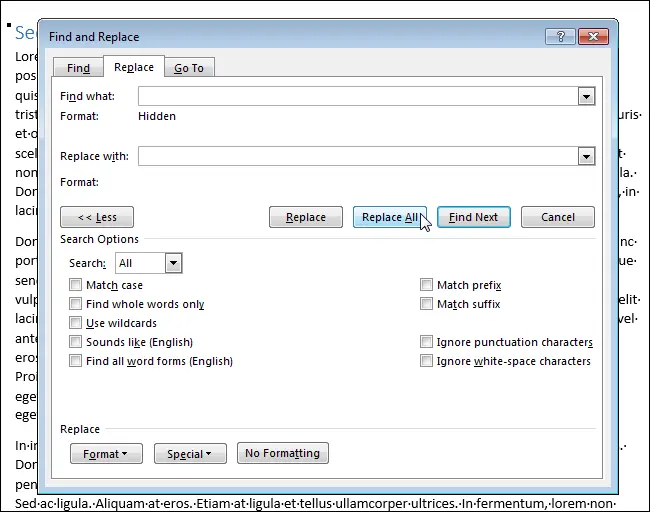Viewport: 650px width, 512px height.
Task: Toggle the Use wildcards option
Action: (75, 323)
